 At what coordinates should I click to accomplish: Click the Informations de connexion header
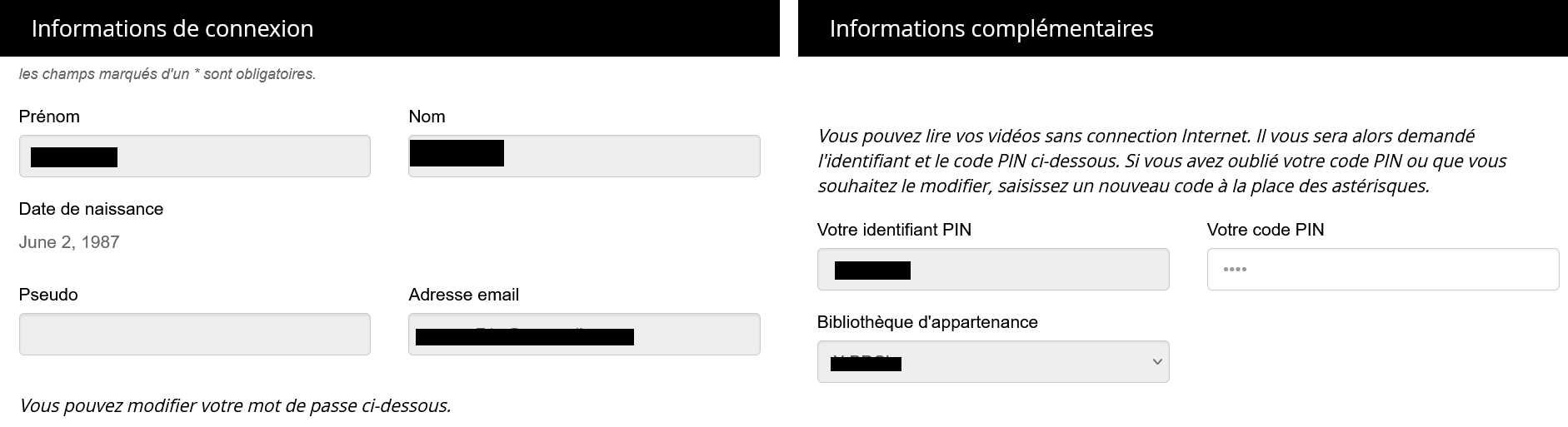click(172, 28)
